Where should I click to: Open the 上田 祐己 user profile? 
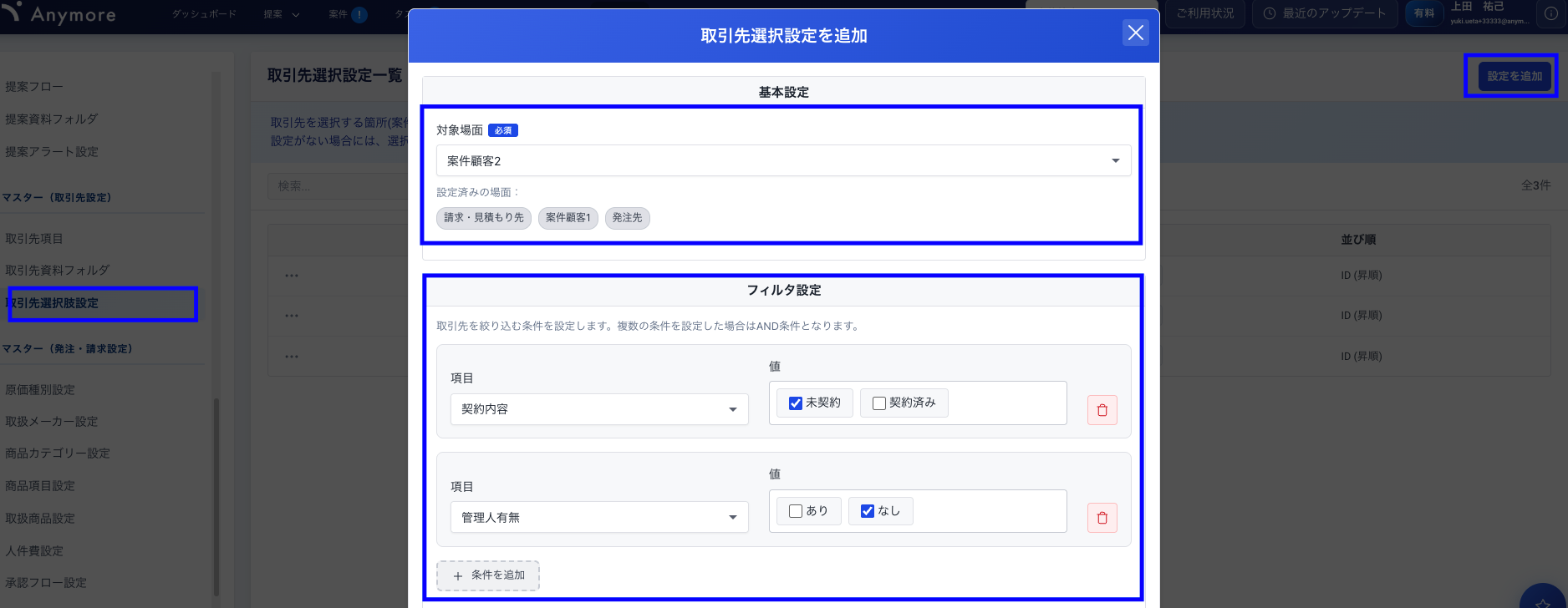pos(1489,13)
